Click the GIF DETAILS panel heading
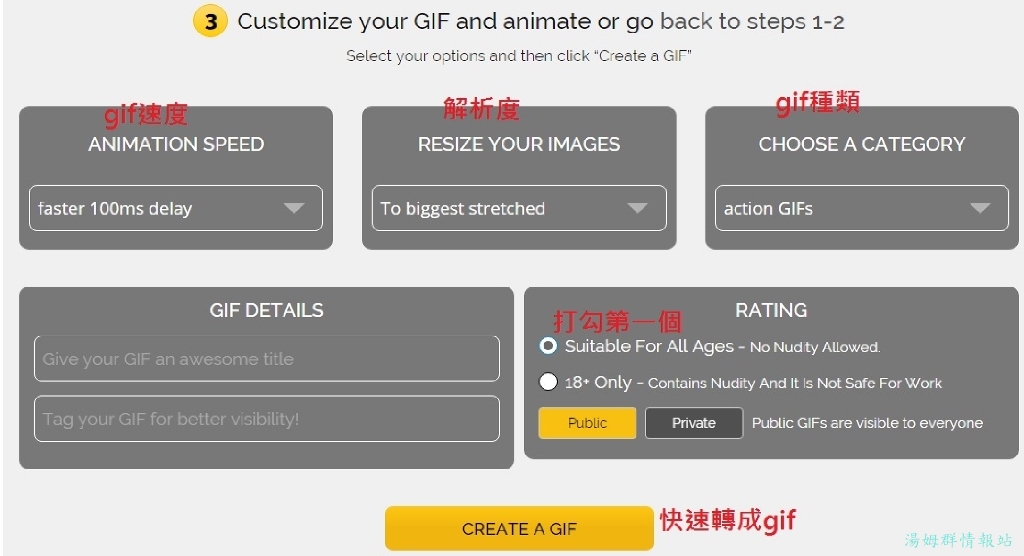This screenshot has width=1024, height=556. pyautogui.click(x=266, y=310)
